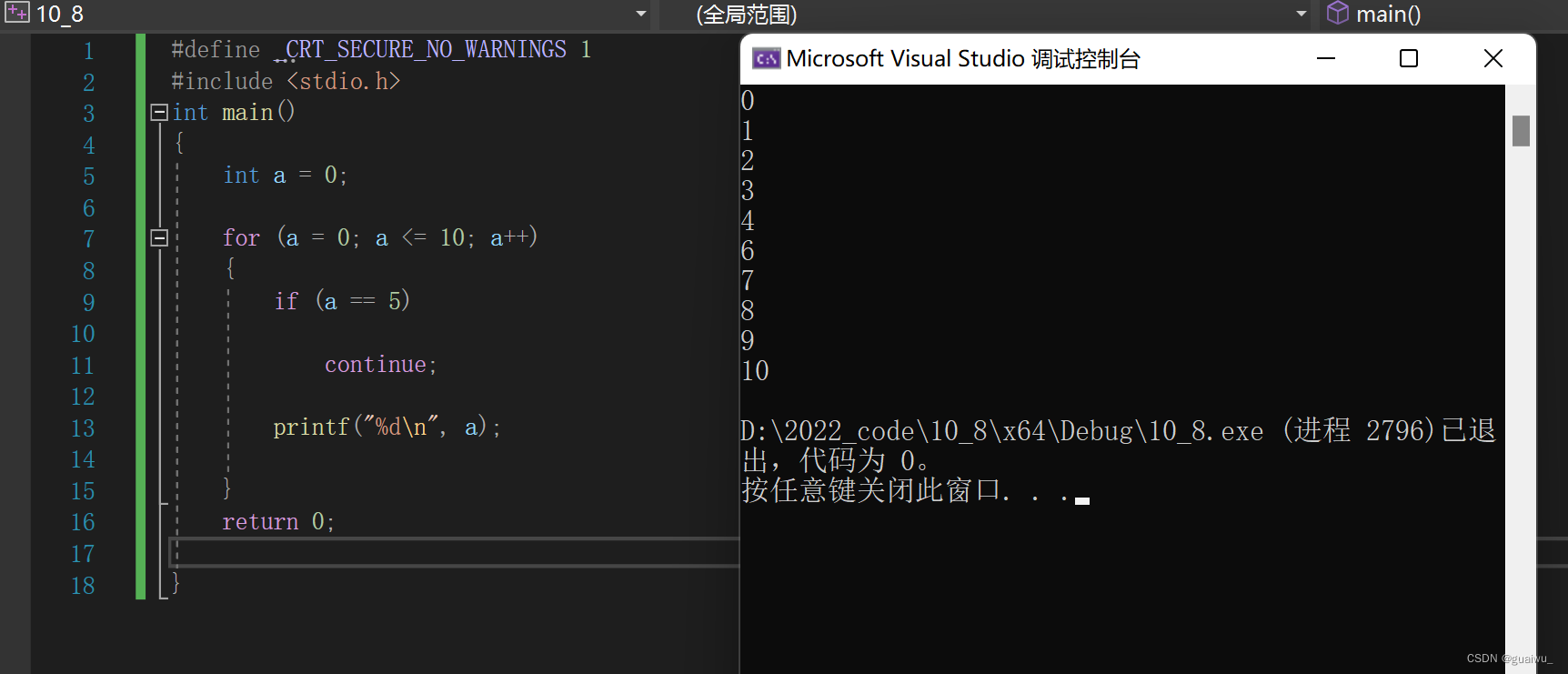The width and height of the screenshot is (1568, 674).
Task: Click the 10_8 project icon in navigation bar
Action: 17,13
